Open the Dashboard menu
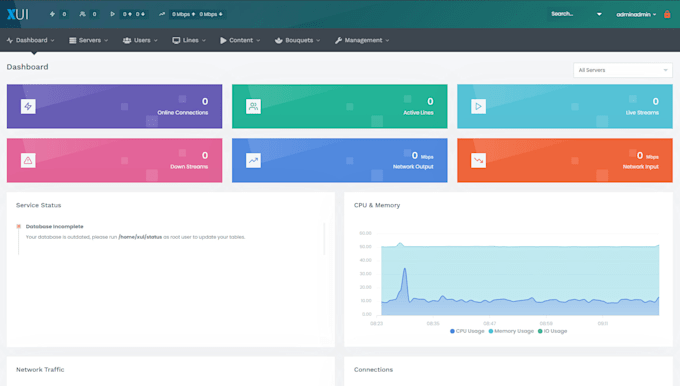 (x=31, y=40)
